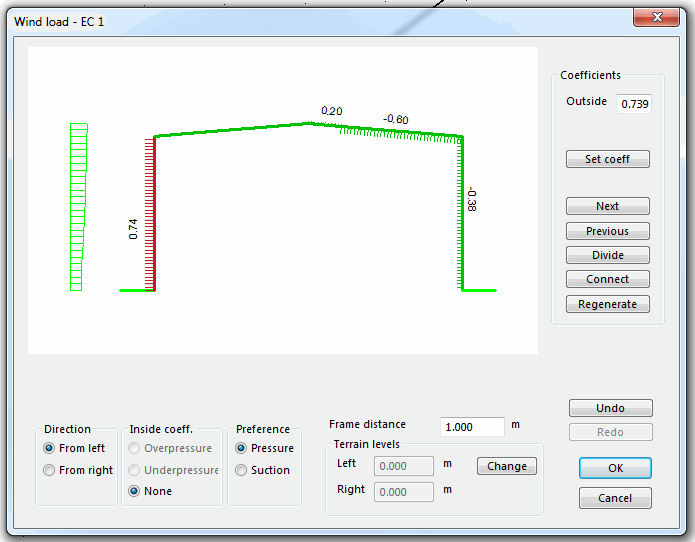Select the right column load -0.38

click(460, 213)
